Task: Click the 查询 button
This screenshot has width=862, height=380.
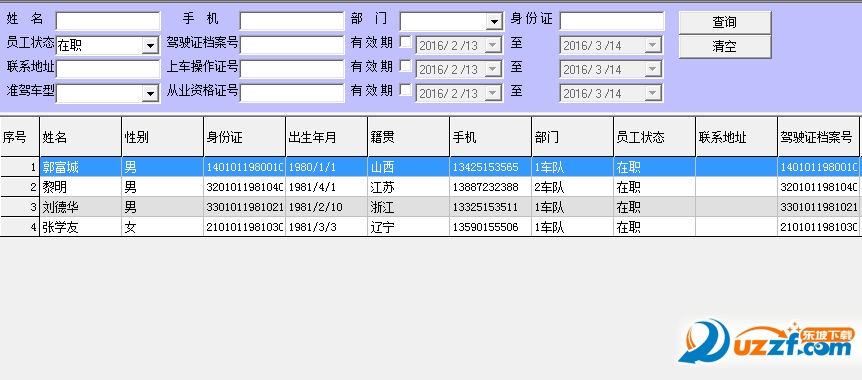Action: pos(725,22)
